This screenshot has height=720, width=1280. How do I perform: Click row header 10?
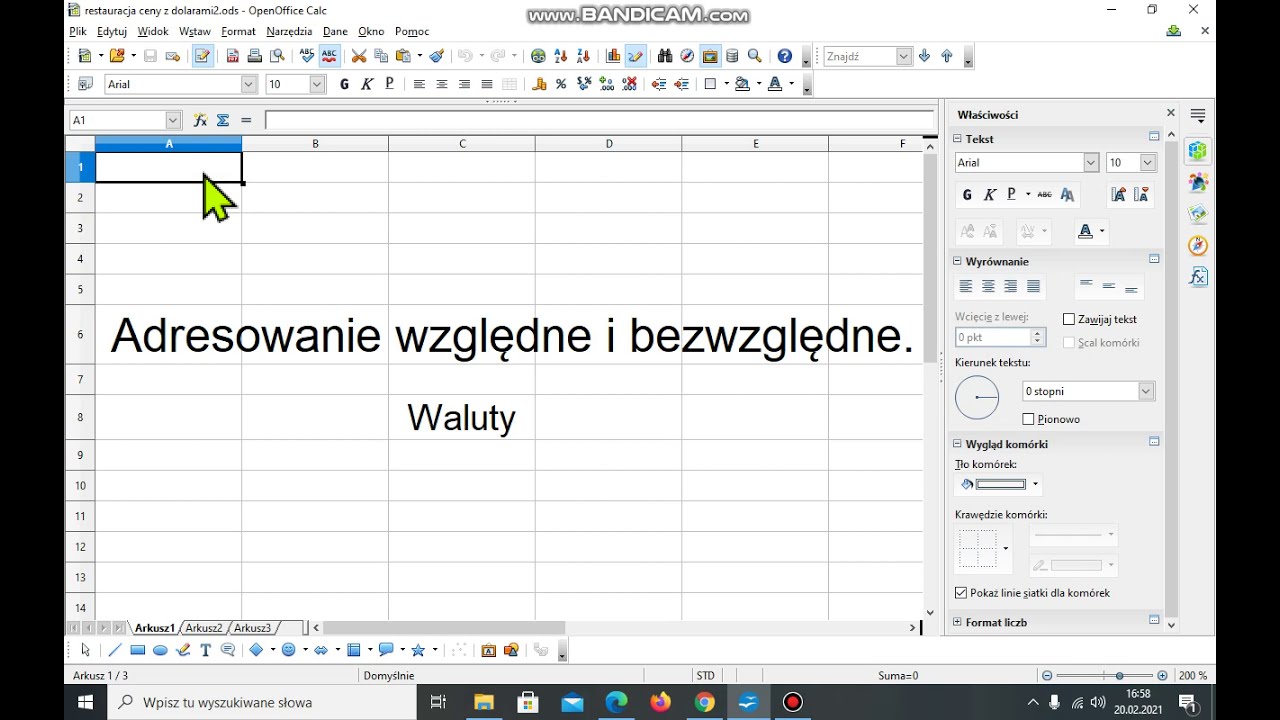pyautogui.click(x=80, y=486)
